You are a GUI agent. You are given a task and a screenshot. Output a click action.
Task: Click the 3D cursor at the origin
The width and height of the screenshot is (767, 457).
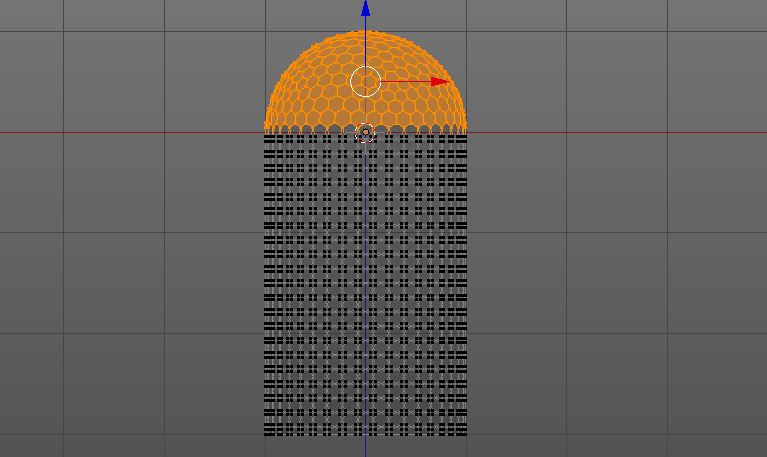(365, 133)
